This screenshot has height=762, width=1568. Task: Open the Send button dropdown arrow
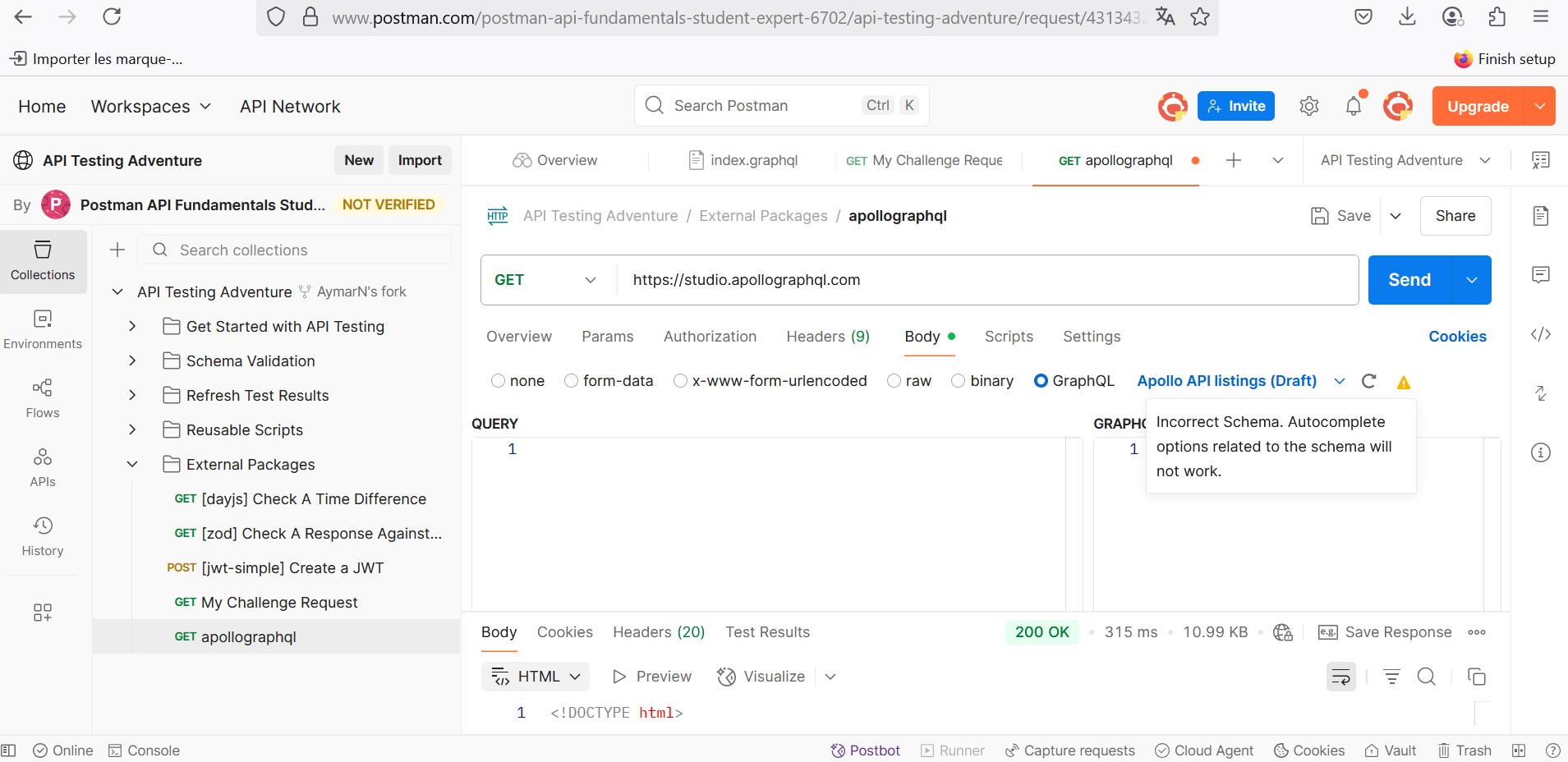(1472, 280)
